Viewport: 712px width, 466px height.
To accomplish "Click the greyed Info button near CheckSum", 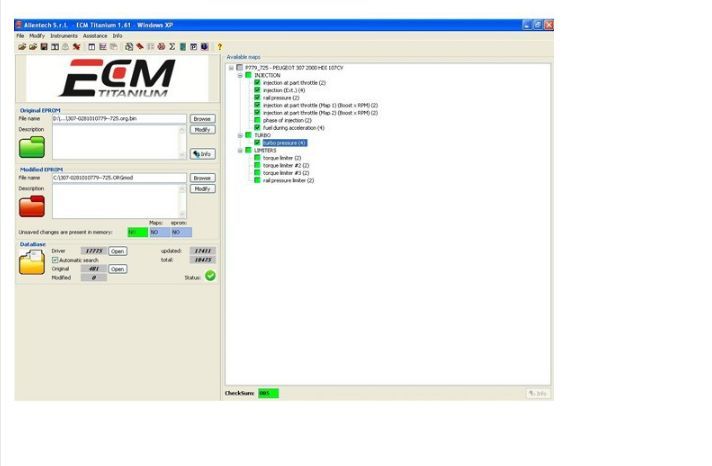I will tap(538, 393).
